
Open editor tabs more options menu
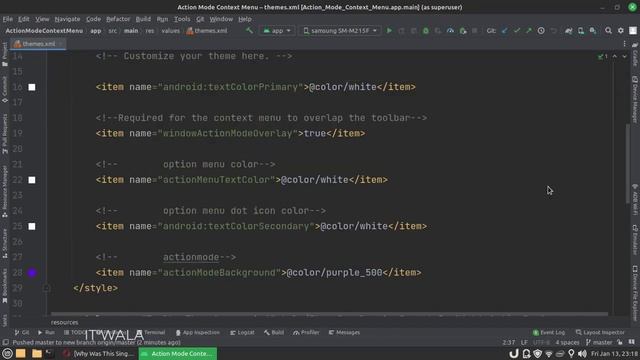(x=624, y=44)
